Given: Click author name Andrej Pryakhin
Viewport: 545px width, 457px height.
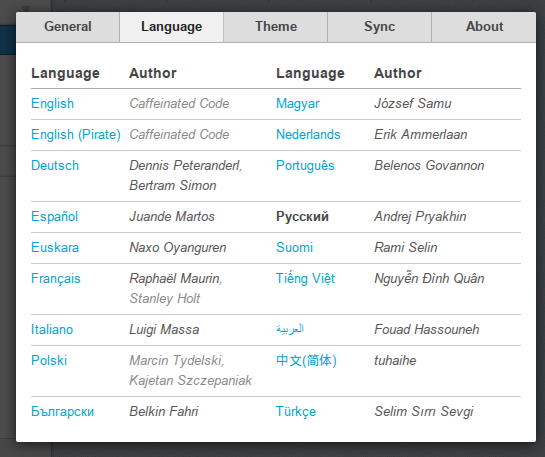Looking at the screenshot, I should pos(420,217).
